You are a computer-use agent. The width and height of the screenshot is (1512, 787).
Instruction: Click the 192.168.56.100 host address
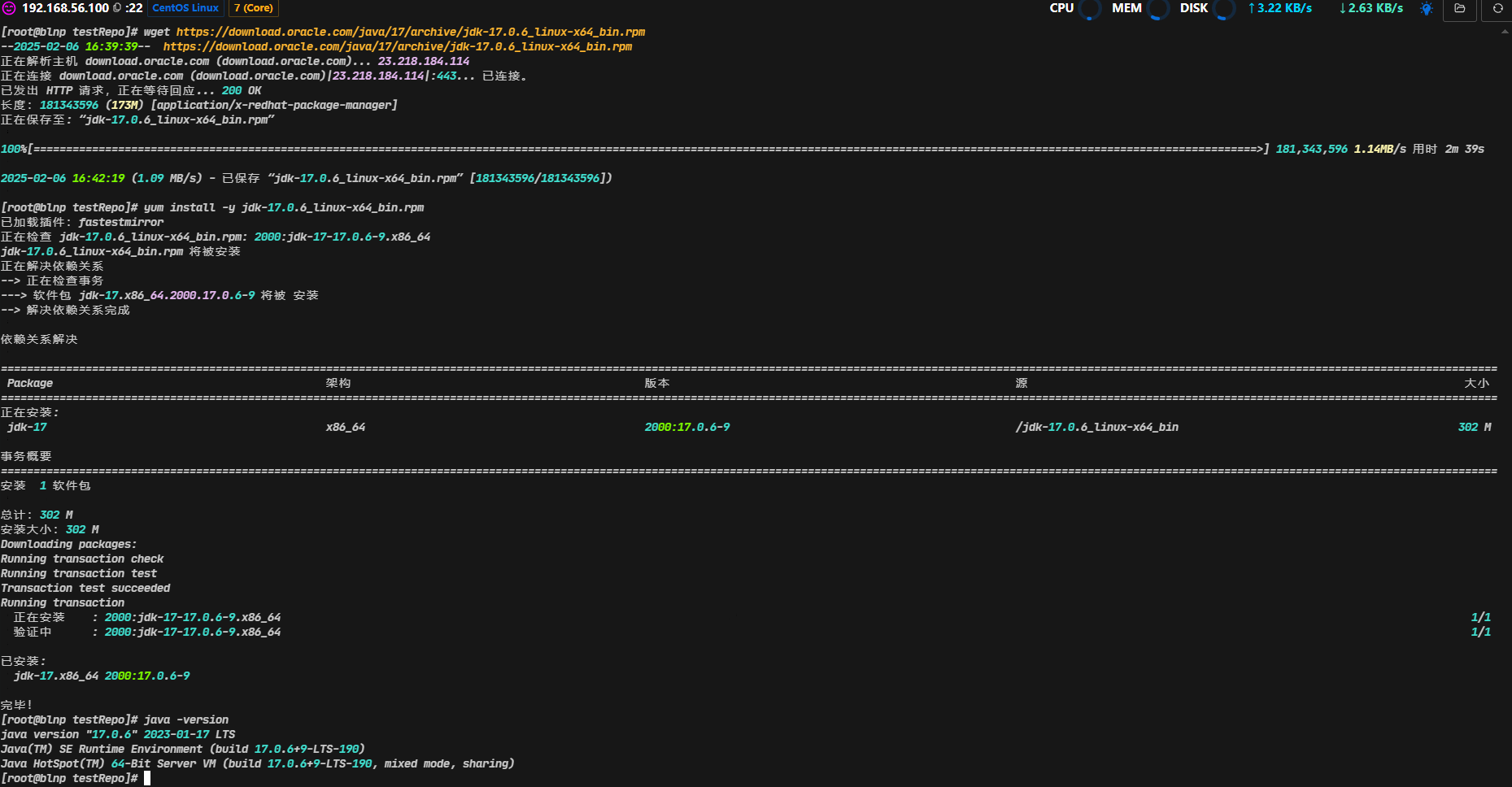(65, 8)
